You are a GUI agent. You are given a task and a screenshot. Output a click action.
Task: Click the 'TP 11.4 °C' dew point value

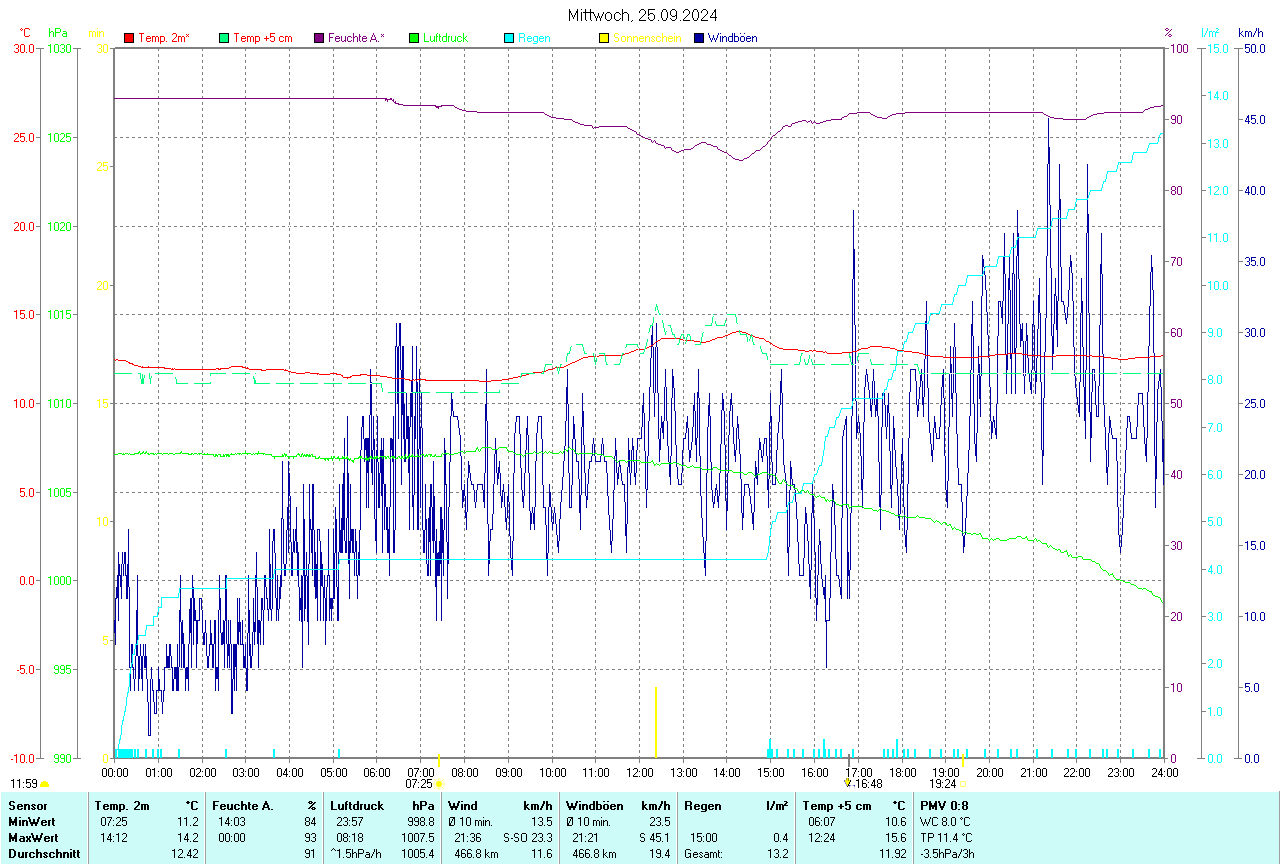(x=946, y=837)
